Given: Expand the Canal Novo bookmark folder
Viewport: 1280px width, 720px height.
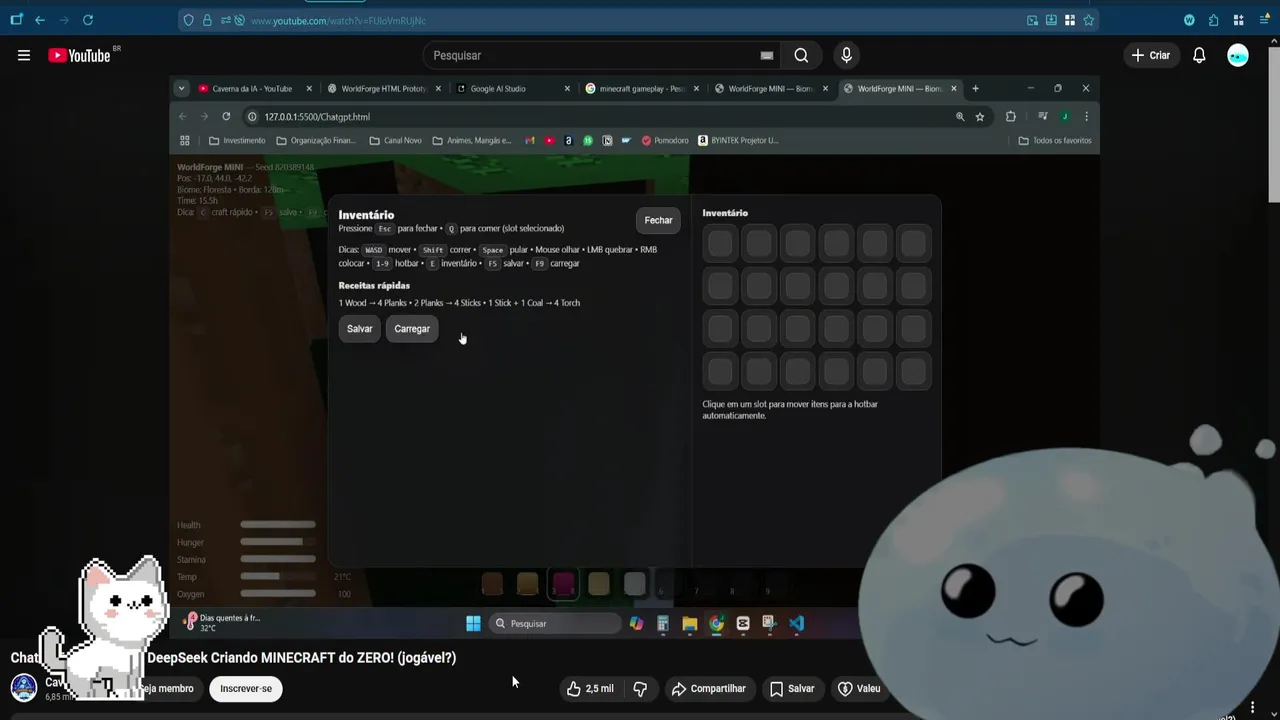Looking at the screenshot, I should click(396, 141).
